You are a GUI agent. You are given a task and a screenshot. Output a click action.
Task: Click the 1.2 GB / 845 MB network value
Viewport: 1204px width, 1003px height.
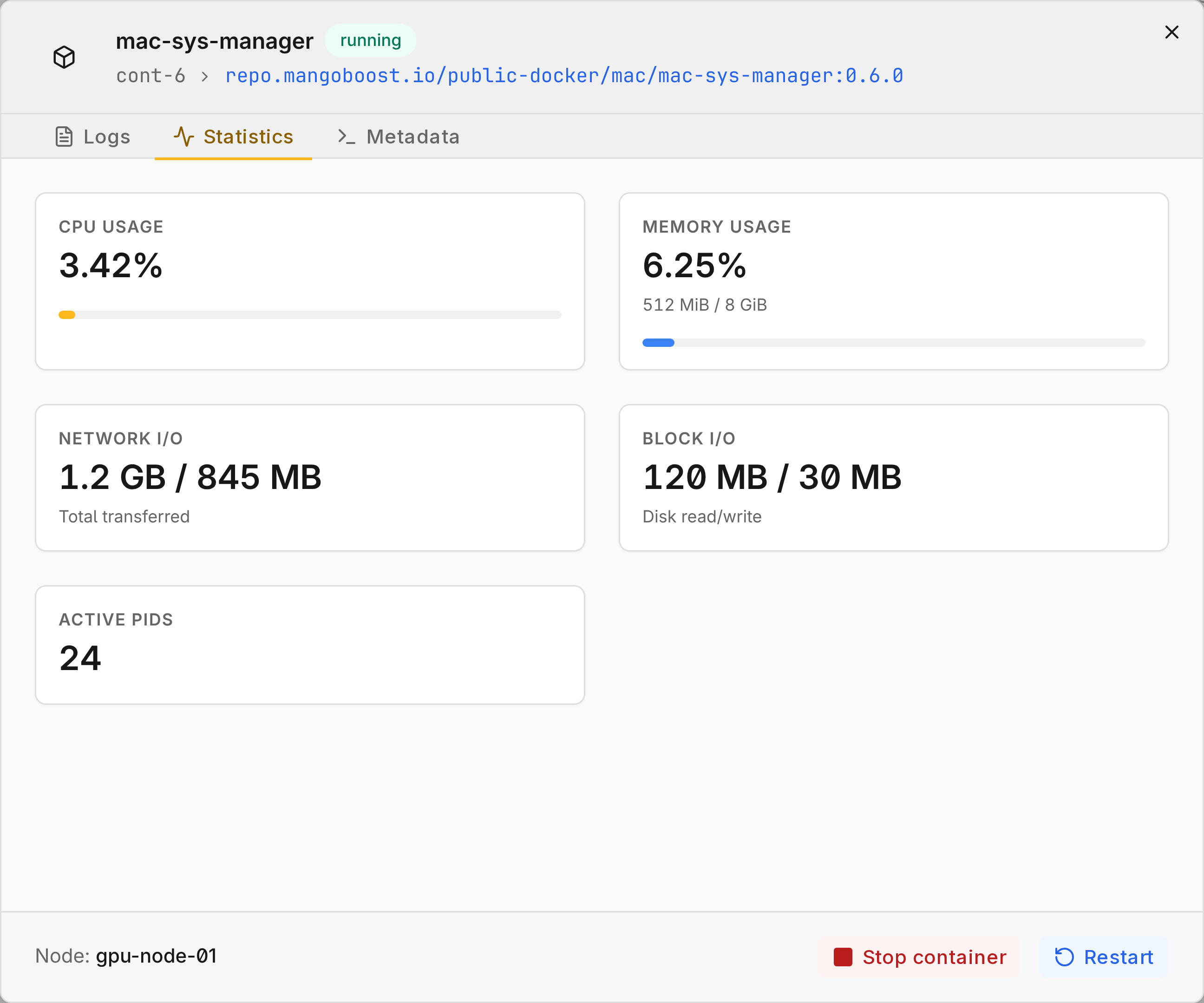190,477
